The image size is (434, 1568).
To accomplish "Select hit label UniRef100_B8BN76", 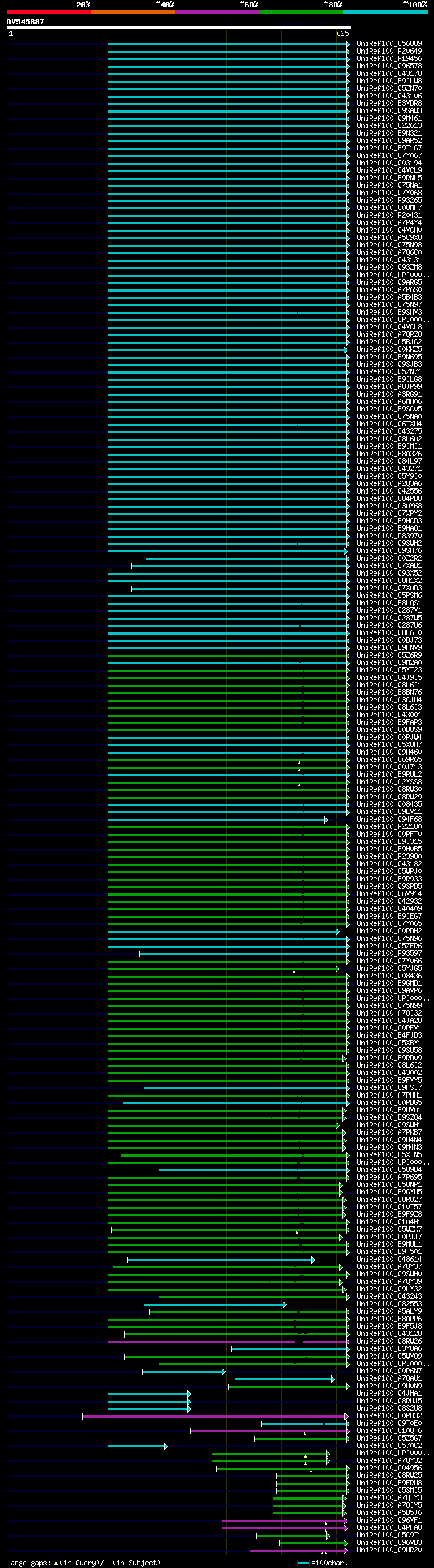I will (x=389, y=692).
